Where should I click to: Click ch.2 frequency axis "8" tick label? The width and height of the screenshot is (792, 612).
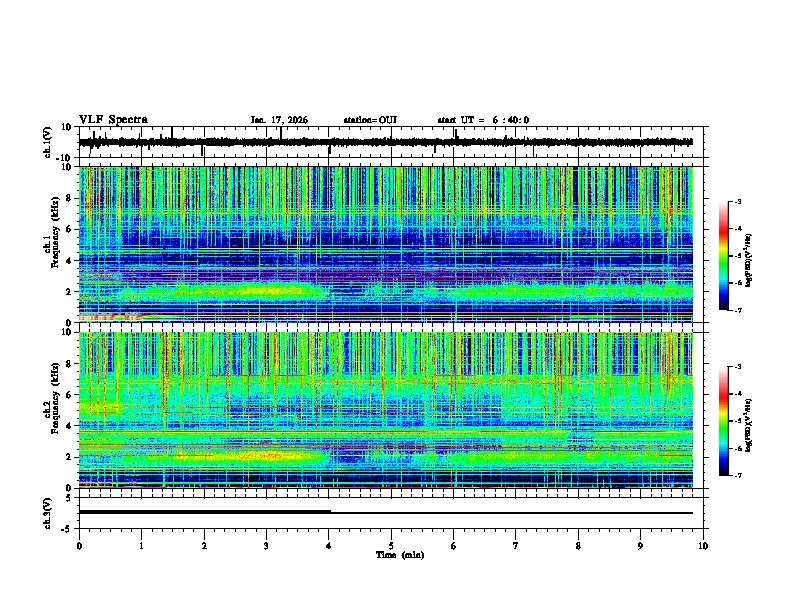point(70,364)
